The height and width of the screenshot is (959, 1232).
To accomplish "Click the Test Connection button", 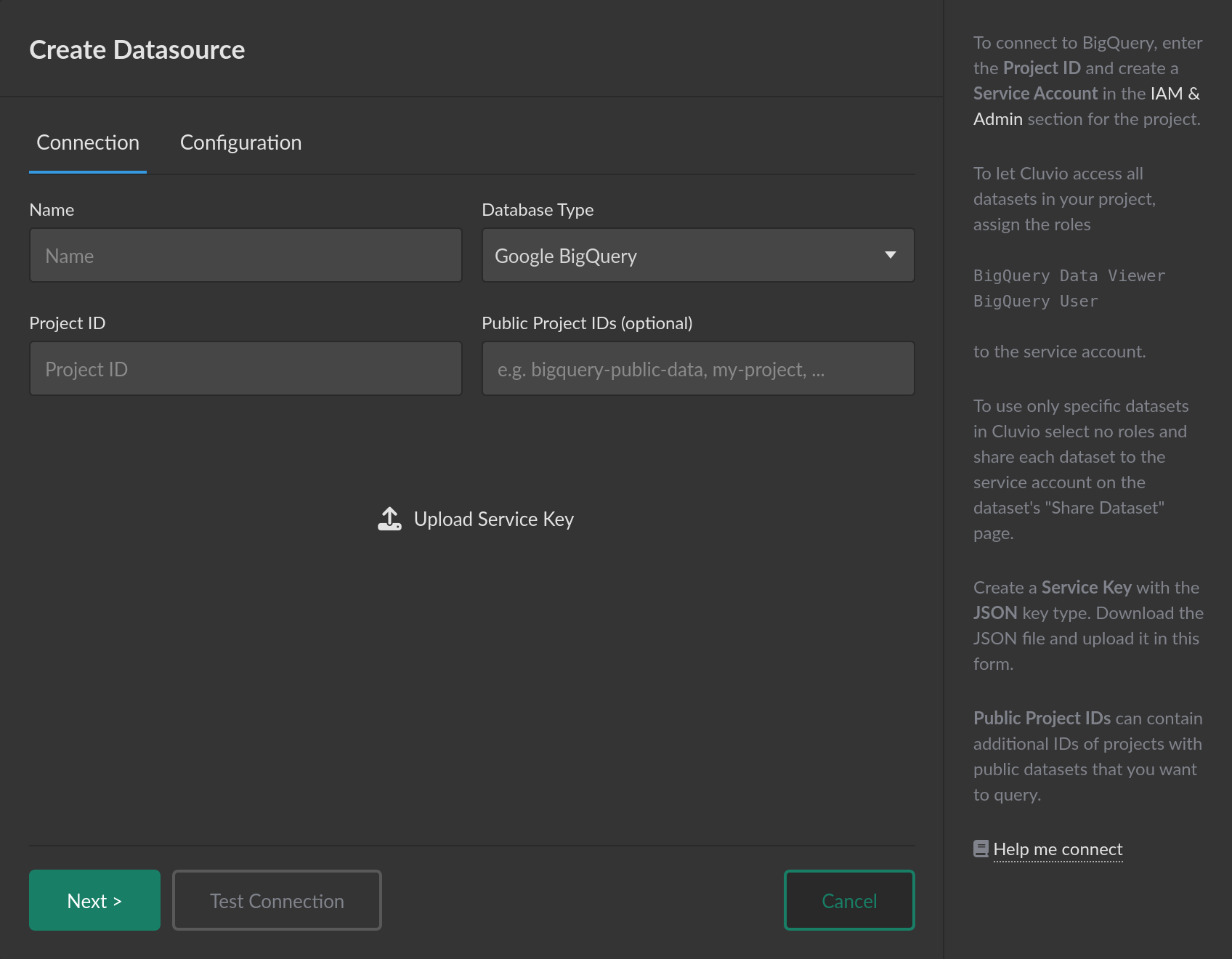I will tap(277, 900).
